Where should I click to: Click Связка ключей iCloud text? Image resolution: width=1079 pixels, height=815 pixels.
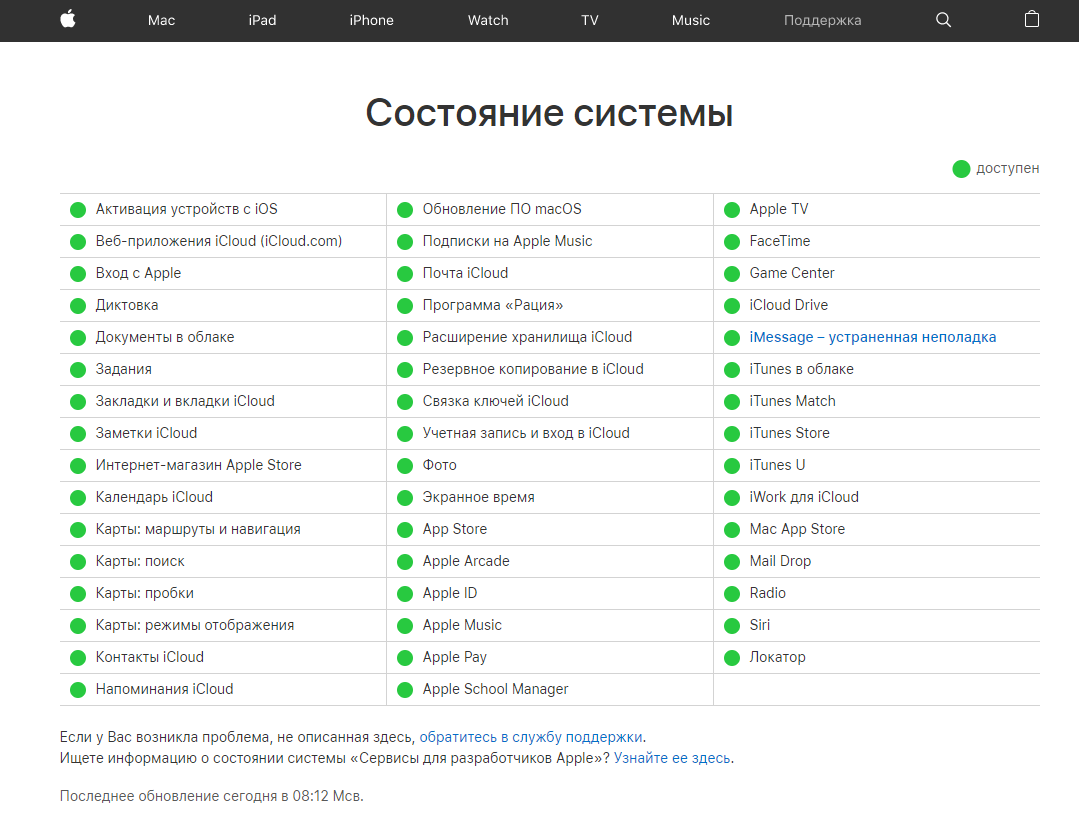pos(495,401)
